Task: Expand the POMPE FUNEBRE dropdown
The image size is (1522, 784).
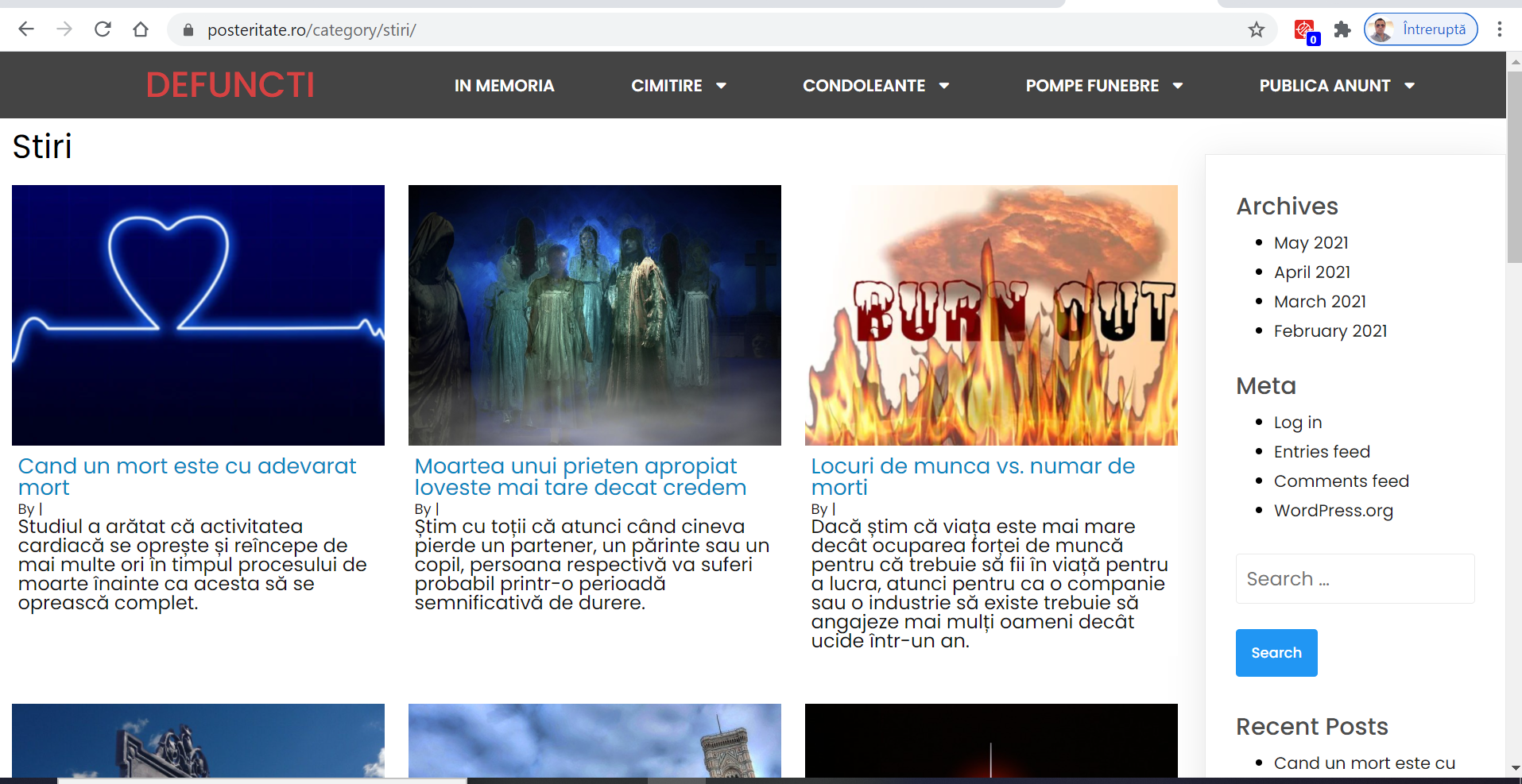Action: 1103,86
